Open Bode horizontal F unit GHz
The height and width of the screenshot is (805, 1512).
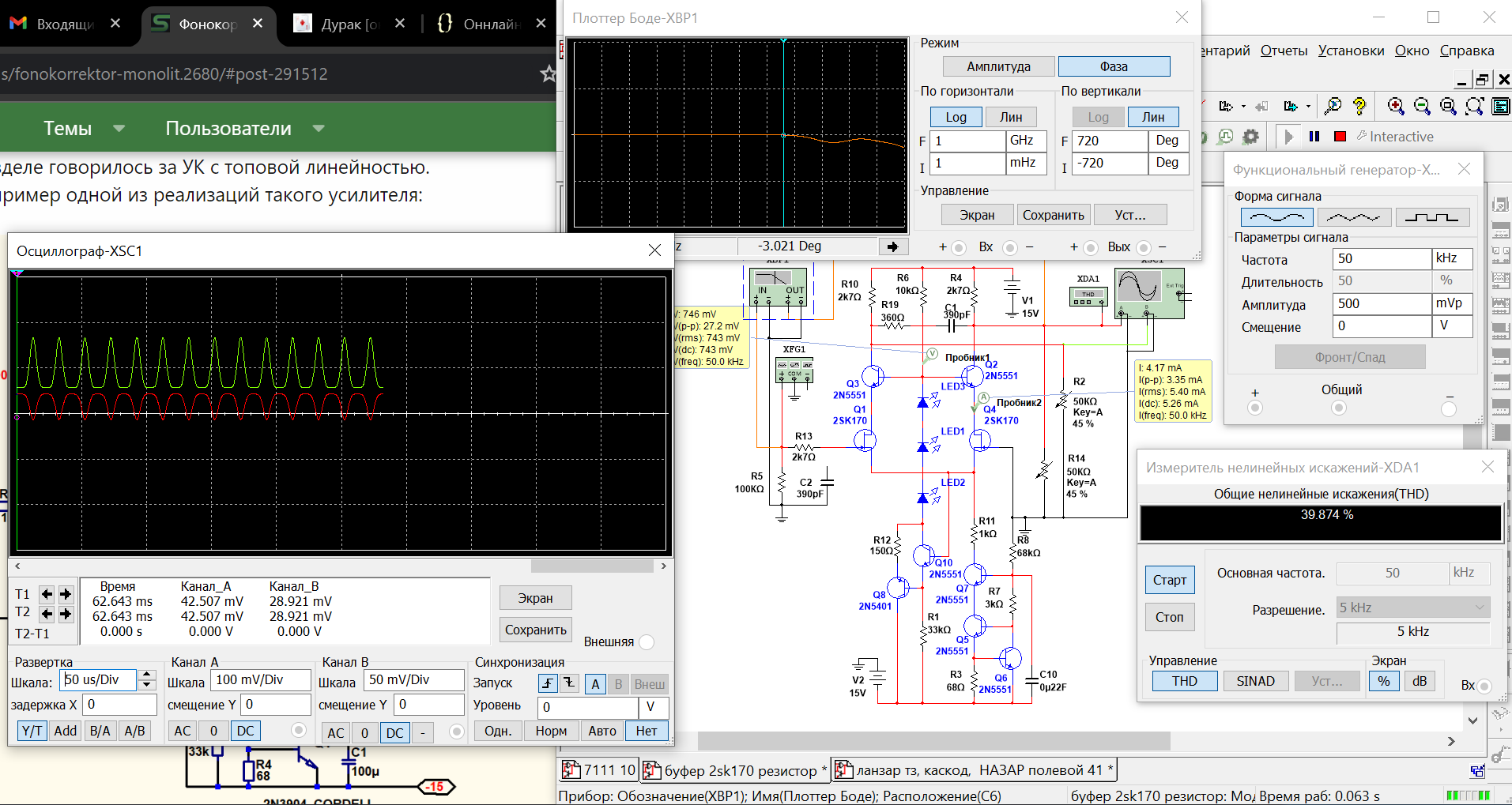(x=1027, y=141)
